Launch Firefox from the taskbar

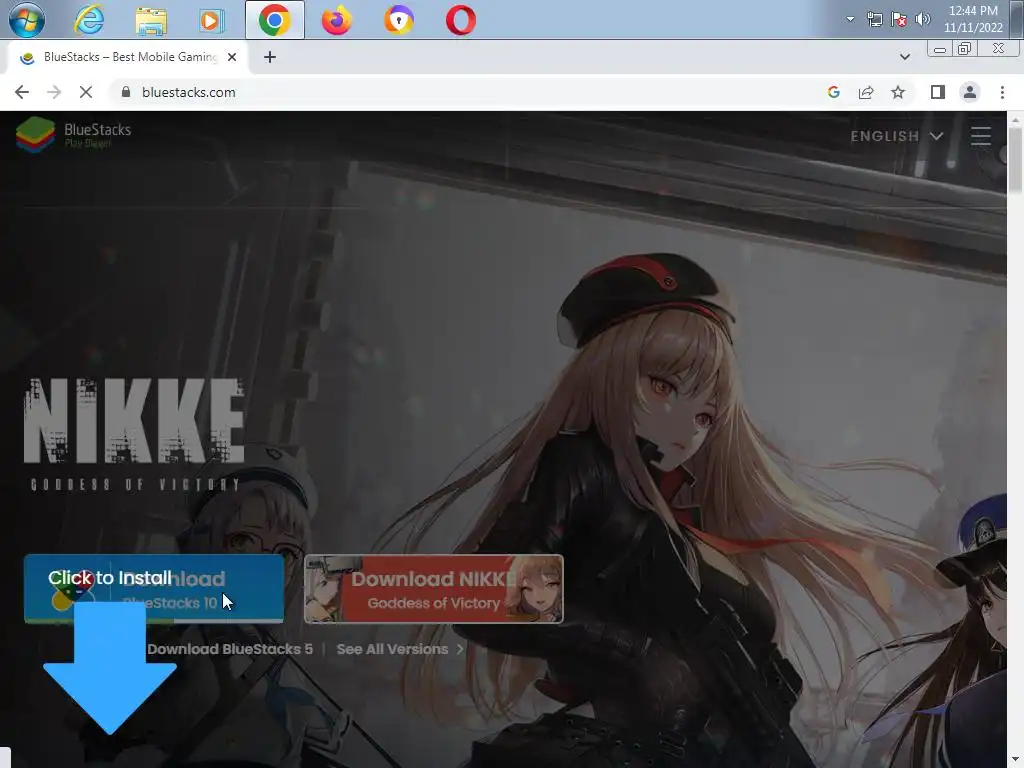336,20
